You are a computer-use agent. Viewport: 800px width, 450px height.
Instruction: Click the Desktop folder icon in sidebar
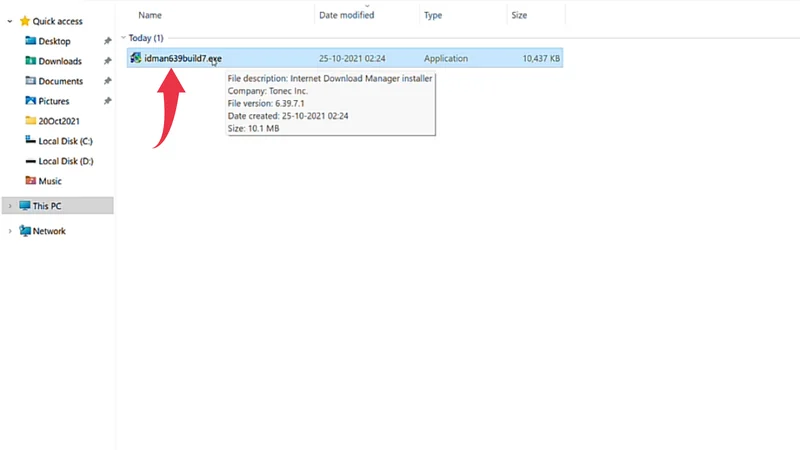coord(30,41)
